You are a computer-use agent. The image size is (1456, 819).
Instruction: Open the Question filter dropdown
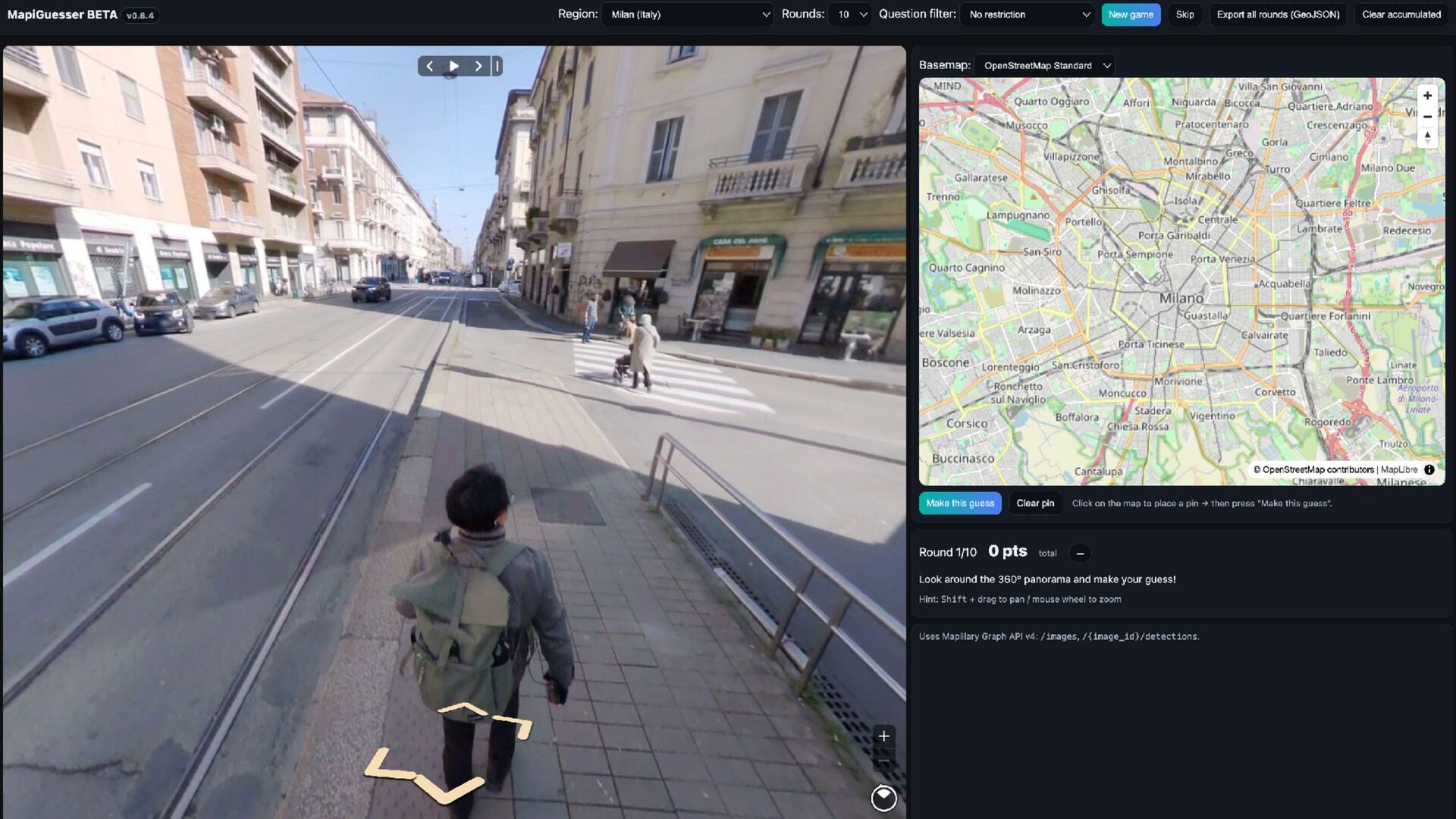[1028, 14]
